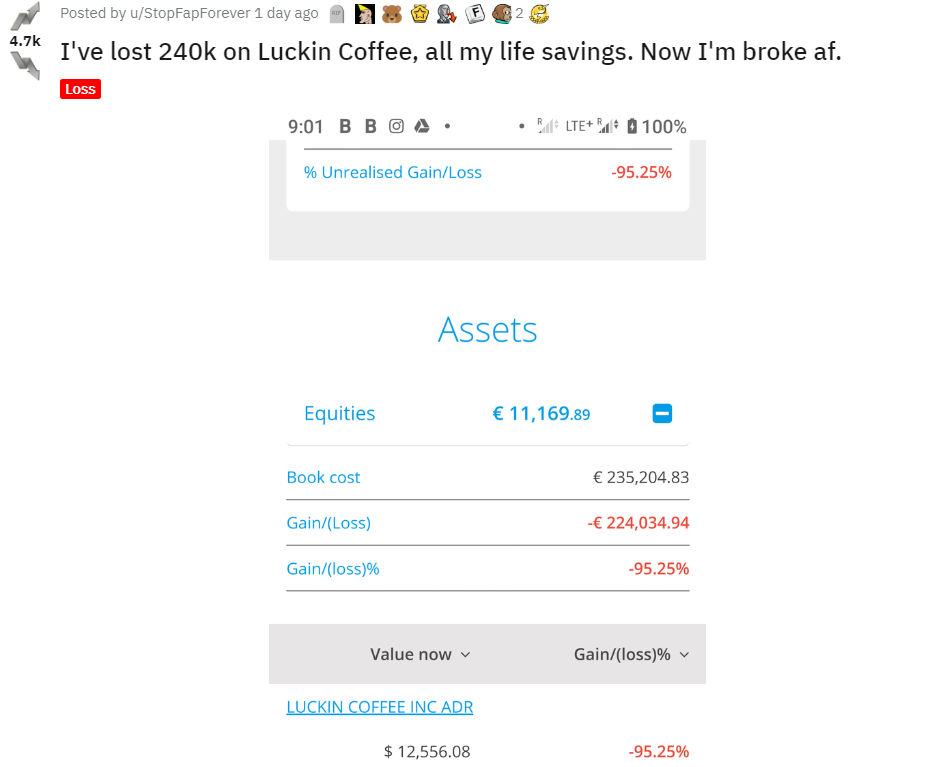
Task: Downvote the Luckin Coffee loss post
Action: click(25, 65)
